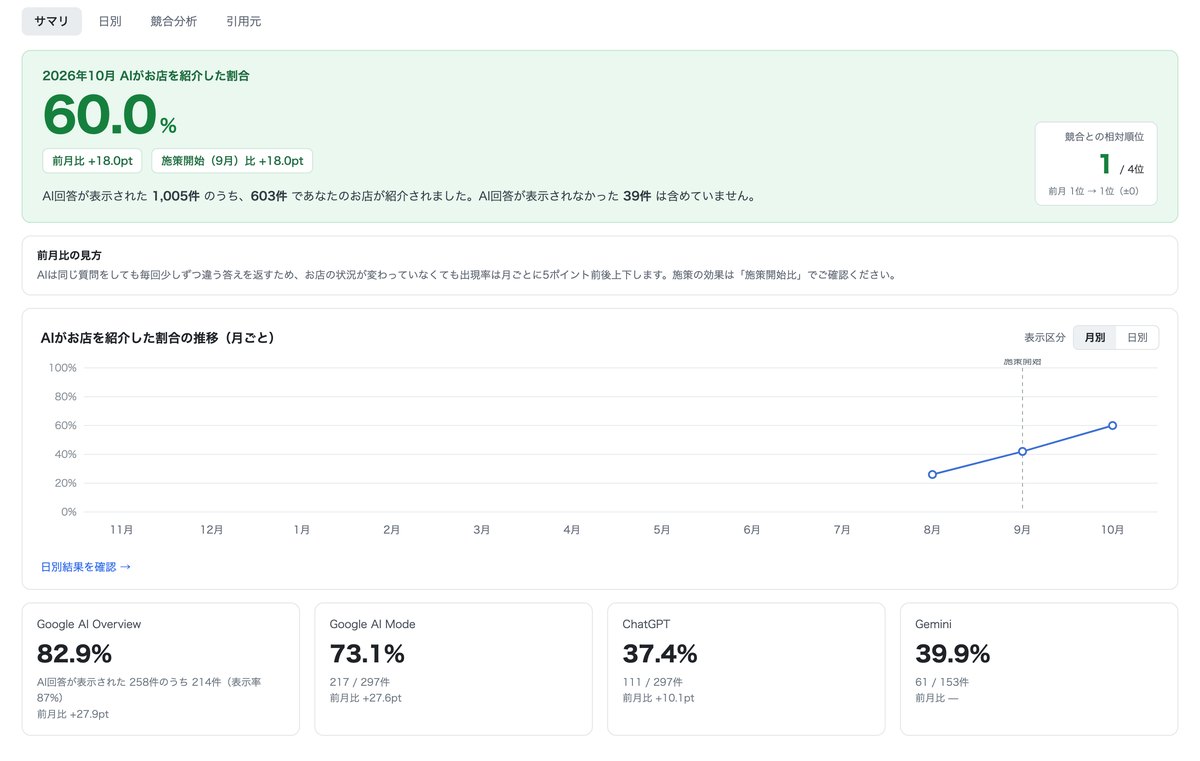Open the Google AI Overview card
Image resolution: width=1200 pixels, height=761 pixels.
(x=161, y=669)
